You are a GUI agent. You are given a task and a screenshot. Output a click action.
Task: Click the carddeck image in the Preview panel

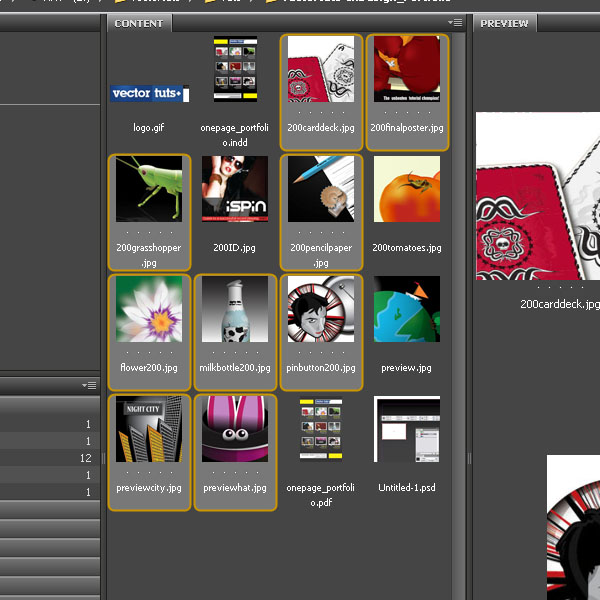(x=538, y=196)
